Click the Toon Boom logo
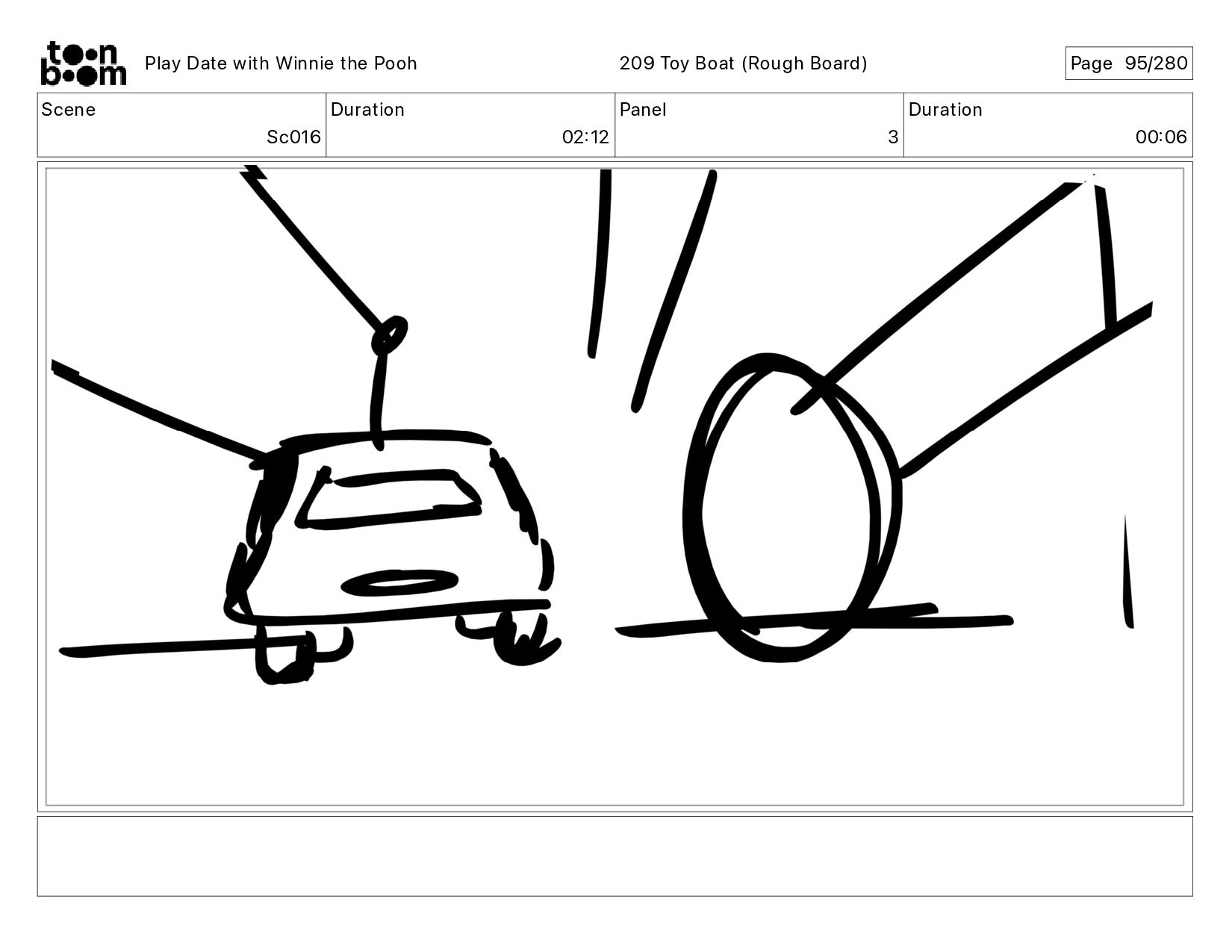 point(83,63)
